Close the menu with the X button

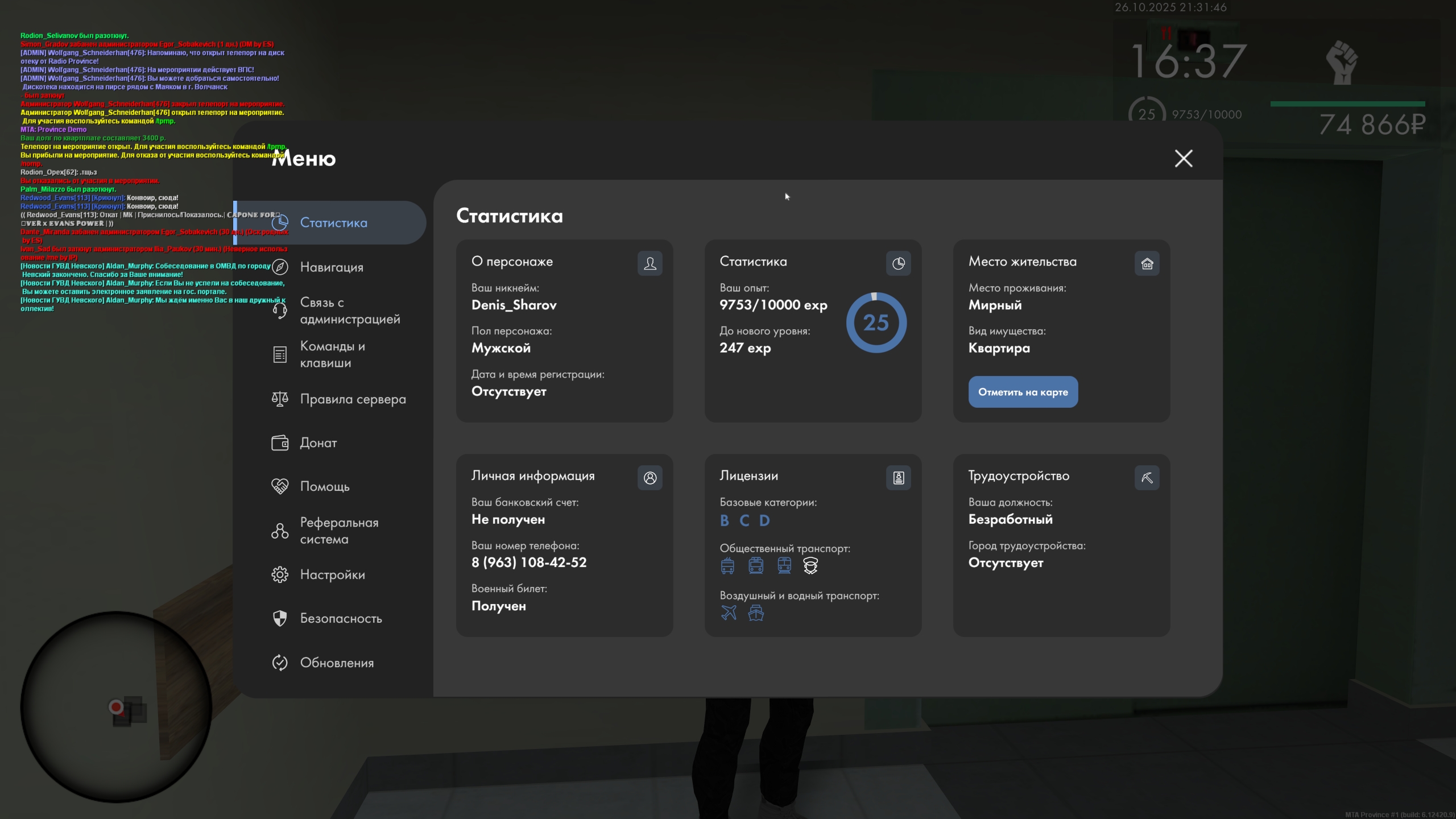[1184, 158]
